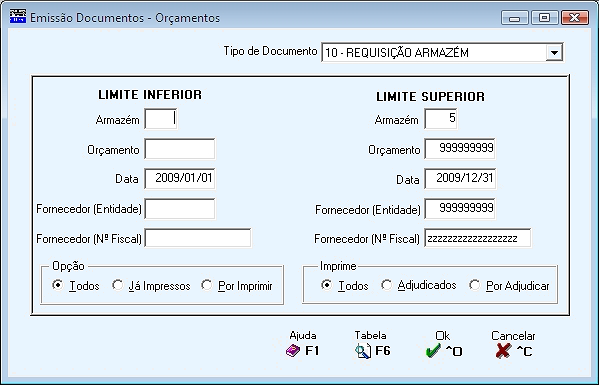Screen dimensions: 599x385
Task: Select Todos in the Imprime group
Action: click(x=327, y=285)
